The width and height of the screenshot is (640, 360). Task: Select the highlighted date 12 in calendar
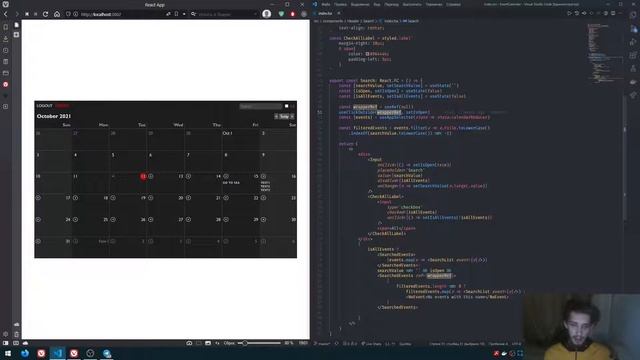[x=143, y=176]
